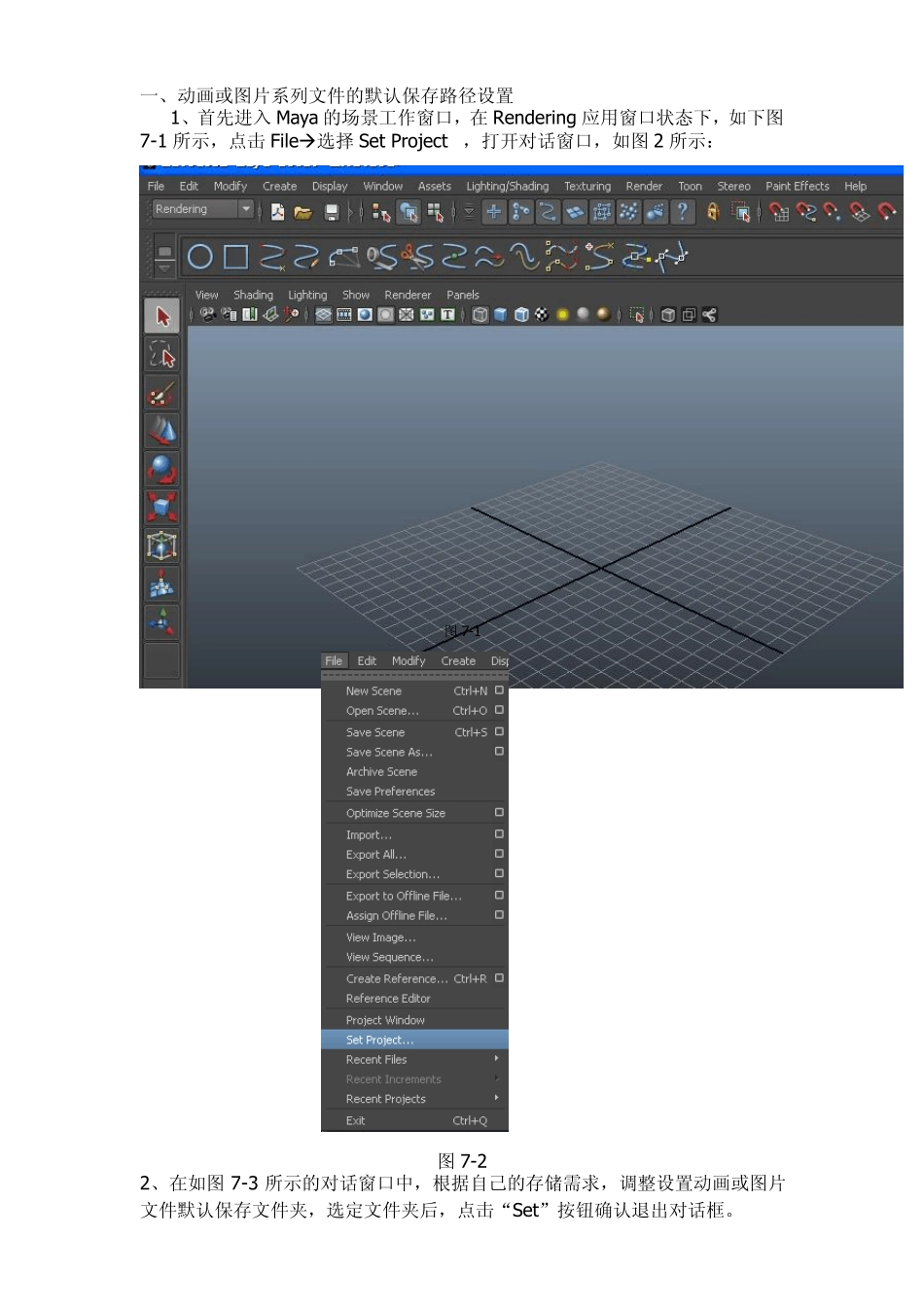Screen dimensions: 924x1307
Task: Toggle use all lights yellow button
Action: pyautogui.click(x=562, y=314)
